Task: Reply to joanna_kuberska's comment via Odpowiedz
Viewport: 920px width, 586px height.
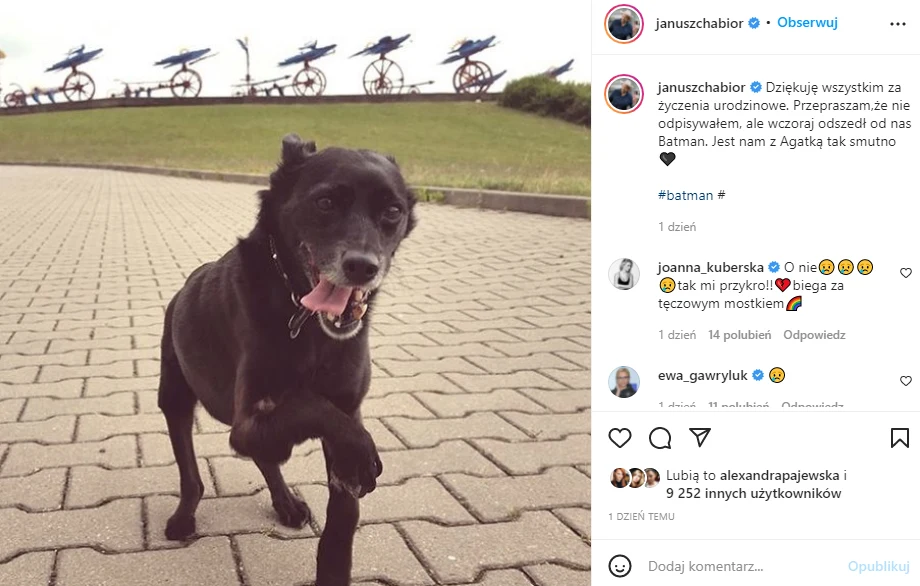Action: (814, 335)
